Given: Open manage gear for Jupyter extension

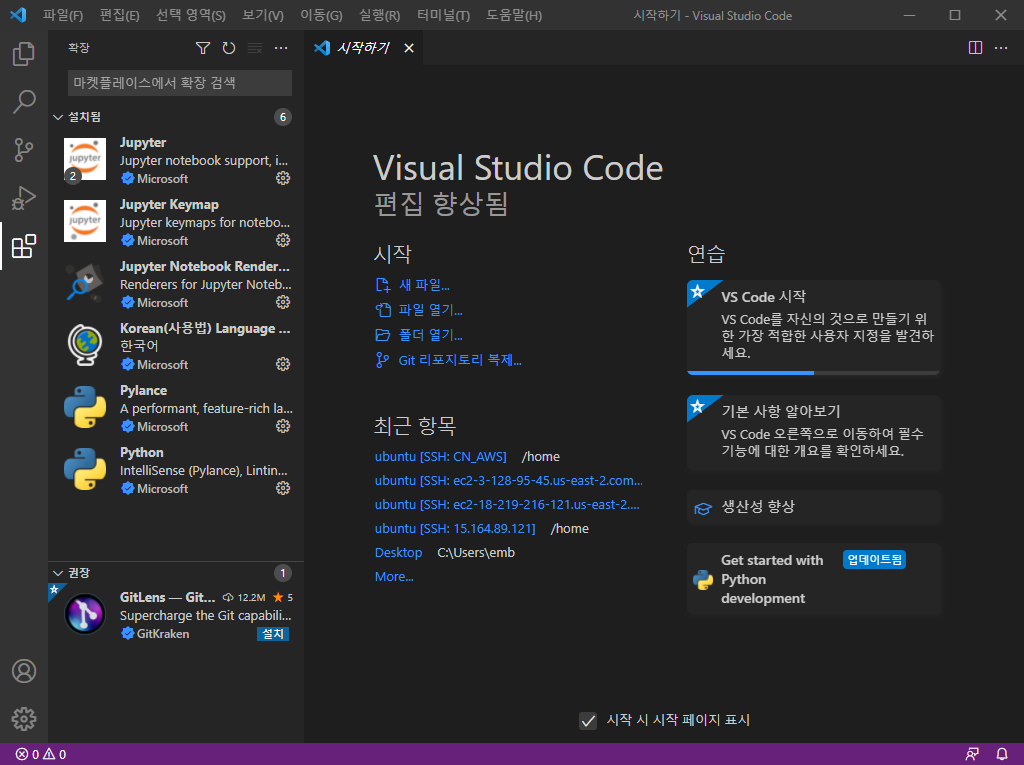Looking at the screenshot, I should 283,178.
